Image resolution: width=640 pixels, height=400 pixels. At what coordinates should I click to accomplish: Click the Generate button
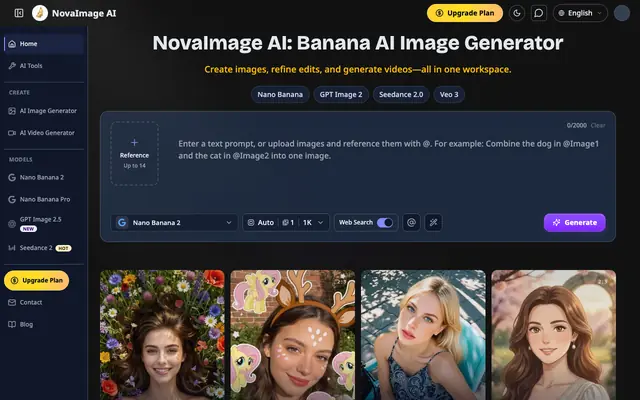(575, 222)
